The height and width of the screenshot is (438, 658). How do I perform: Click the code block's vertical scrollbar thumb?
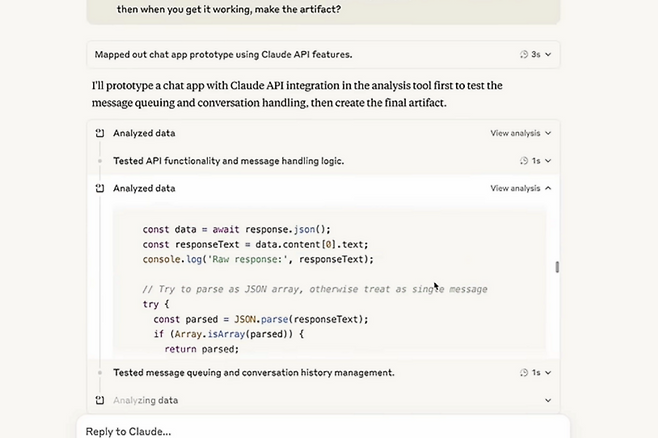[557, 267]
